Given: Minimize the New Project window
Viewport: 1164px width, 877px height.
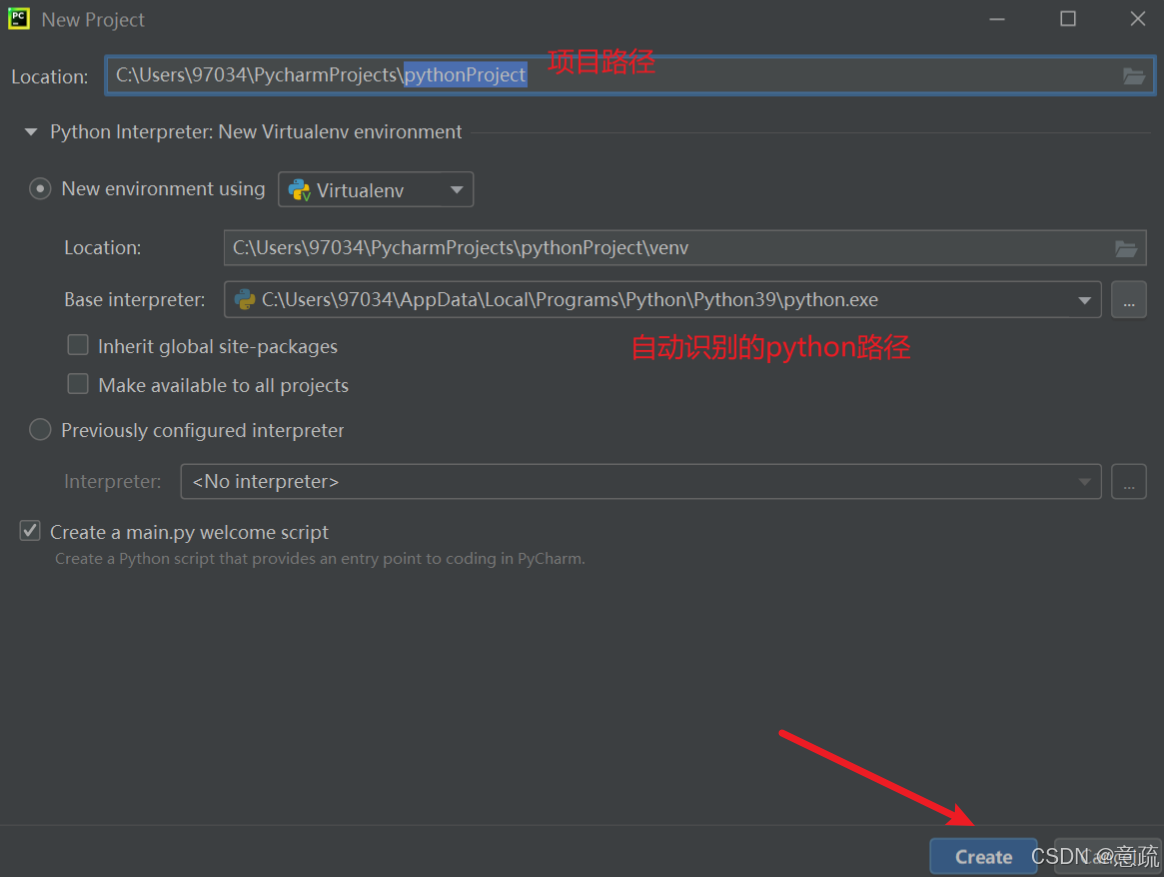Looking at the screenshot, I should click(x=997, y=19).
